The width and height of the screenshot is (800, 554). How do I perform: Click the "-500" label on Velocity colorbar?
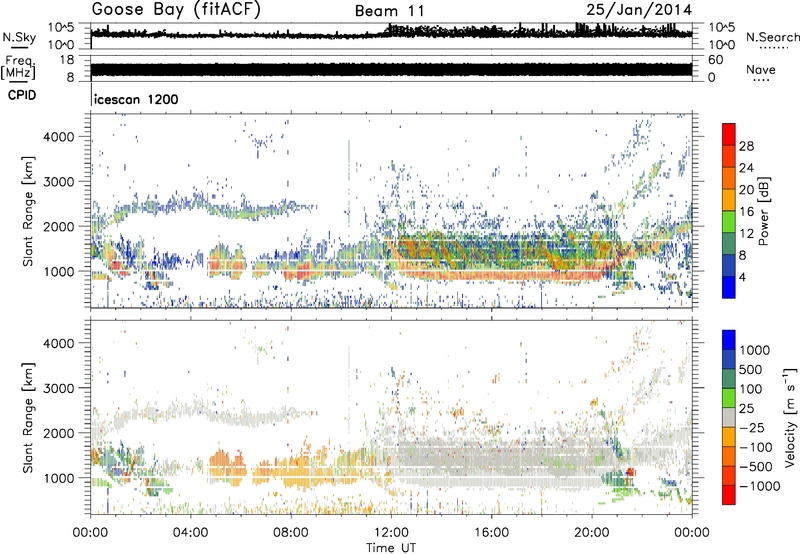click(x=756, y=467)
